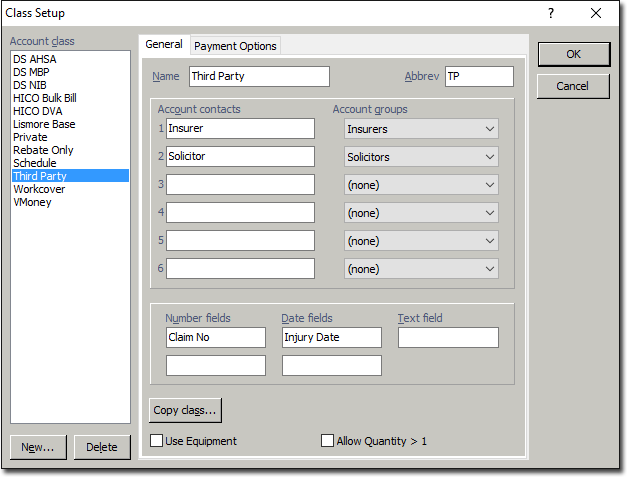This screenshot has width=627, height=477.
Task: Open account group dropdown for contact 3
Action: (x=421, y=185)
